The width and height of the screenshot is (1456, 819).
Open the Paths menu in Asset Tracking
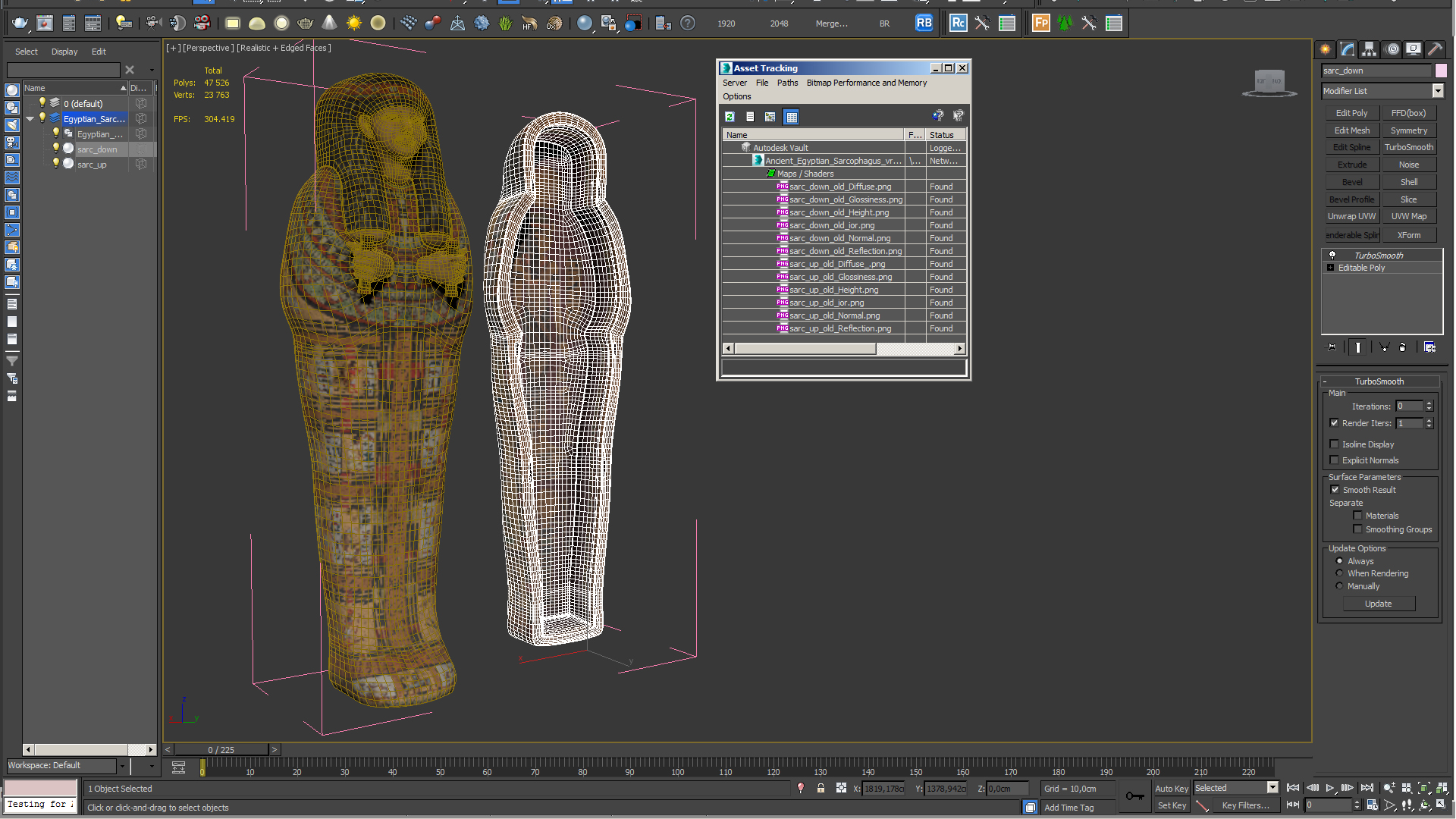(x=787, y=83)
